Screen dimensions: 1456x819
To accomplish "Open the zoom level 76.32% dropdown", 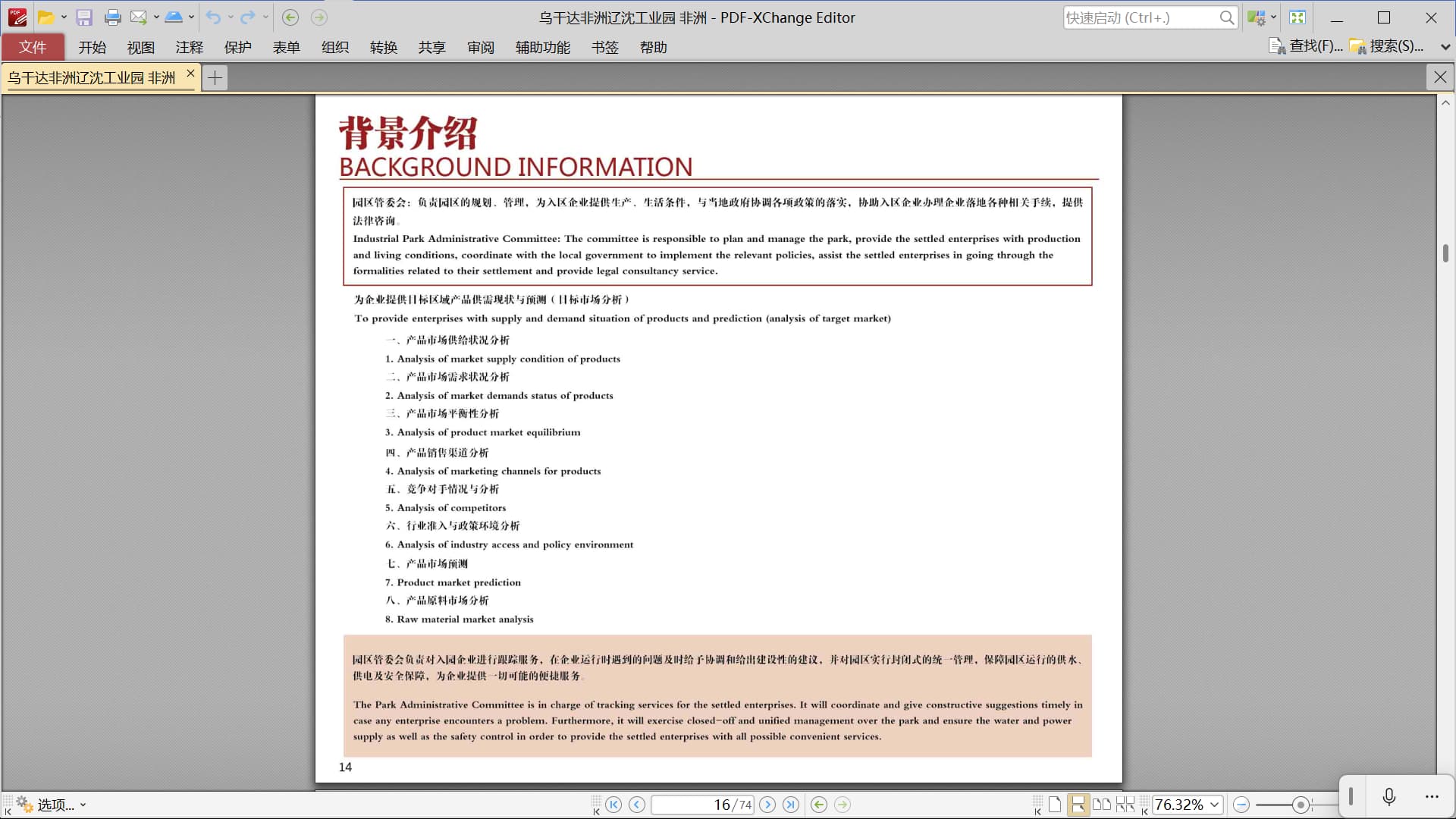I will tap(1214, 805).
